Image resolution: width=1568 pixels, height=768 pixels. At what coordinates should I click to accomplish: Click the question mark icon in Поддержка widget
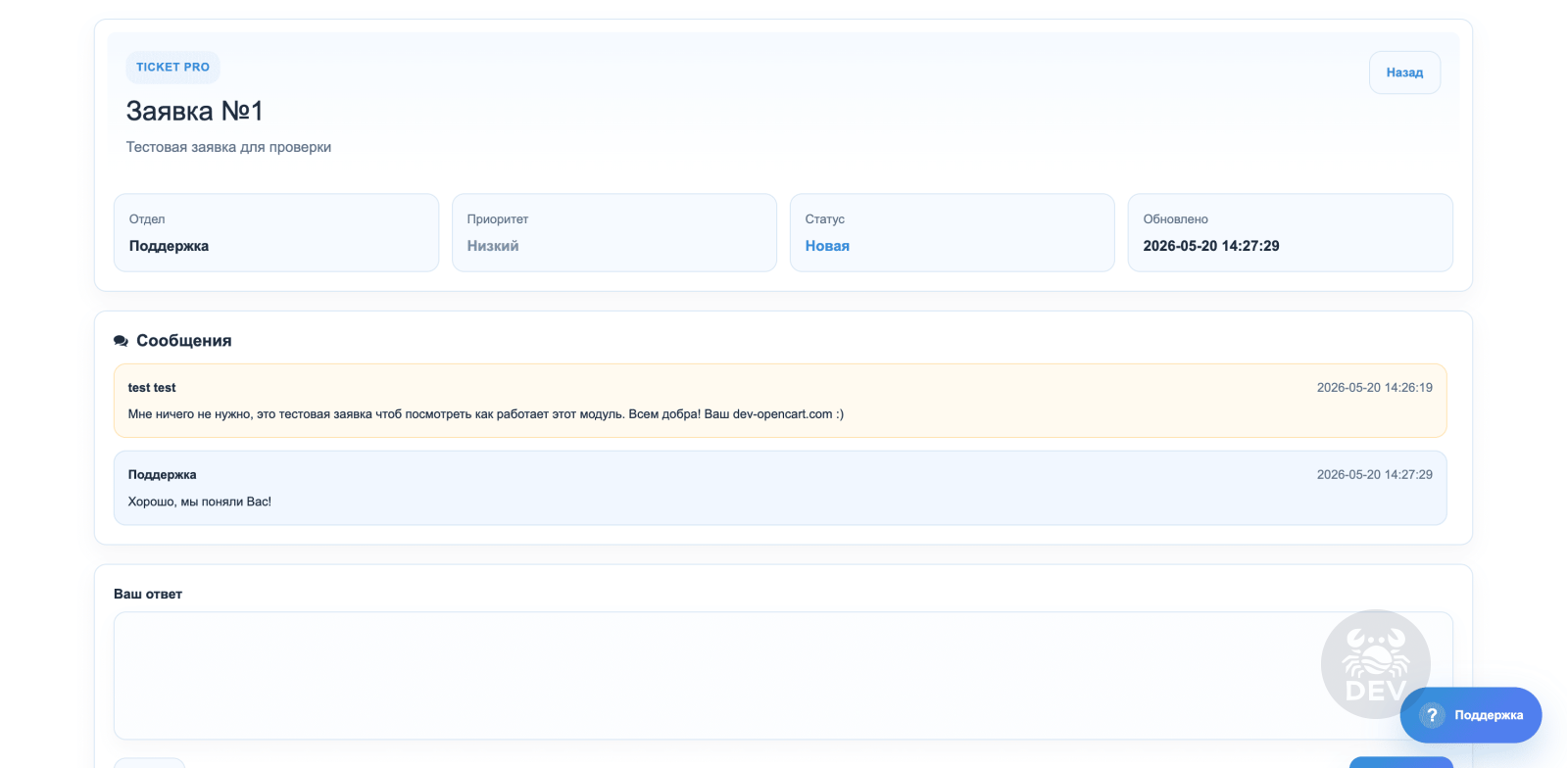click(x=1432, y=715)
